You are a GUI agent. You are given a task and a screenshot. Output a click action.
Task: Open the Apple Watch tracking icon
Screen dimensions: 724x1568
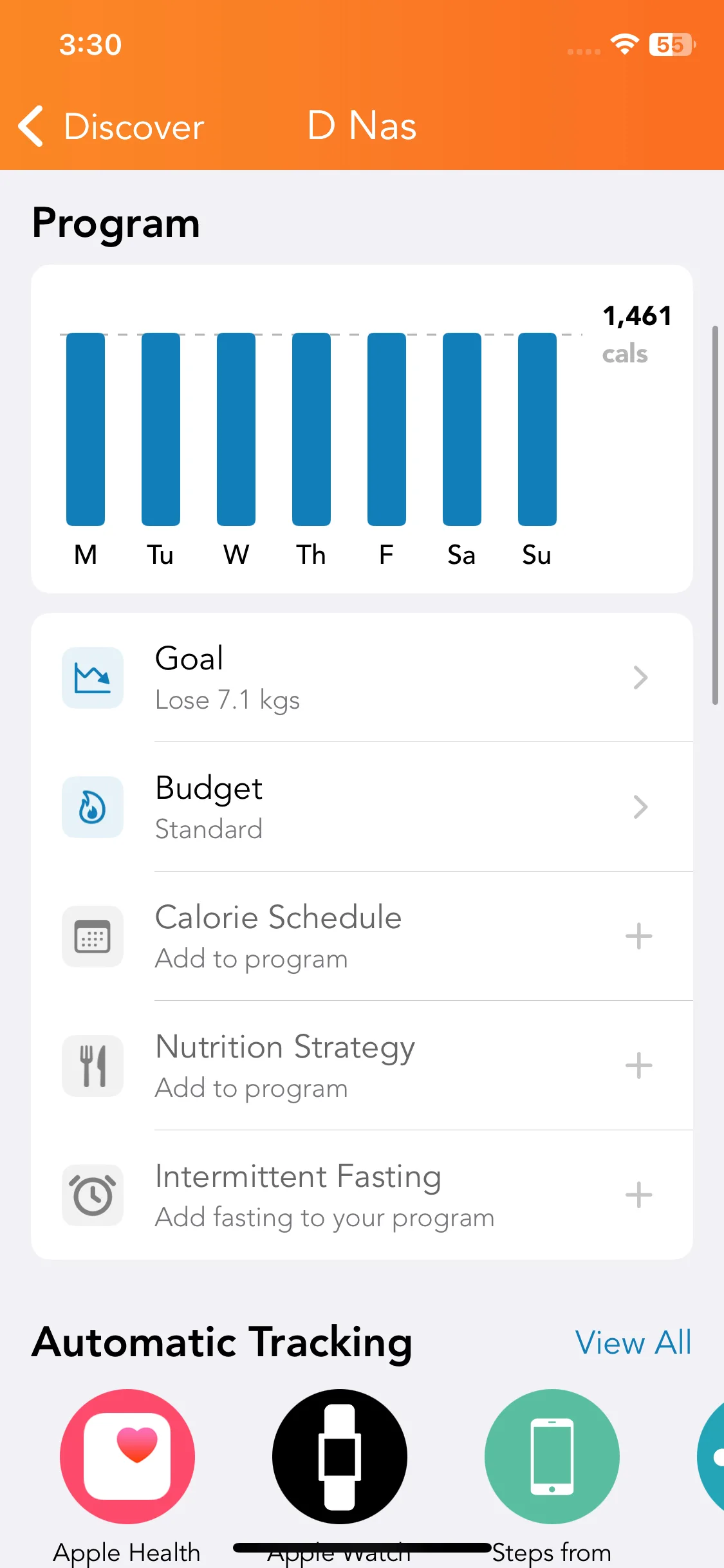340,1456
